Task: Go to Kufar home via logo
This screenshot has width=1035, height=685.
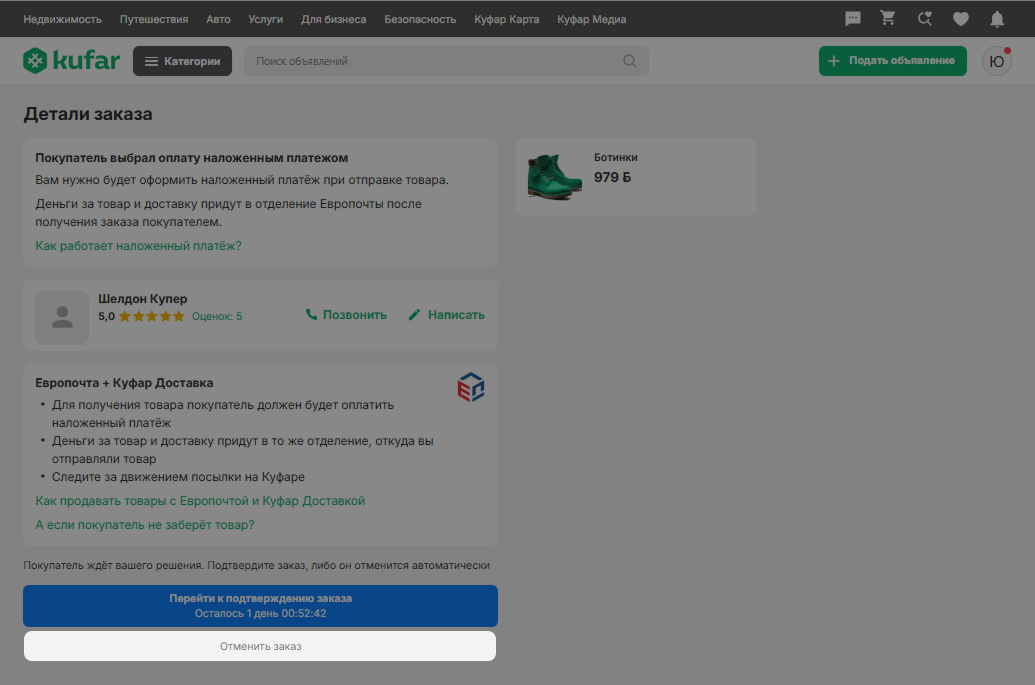Action: tap(71, 61)
